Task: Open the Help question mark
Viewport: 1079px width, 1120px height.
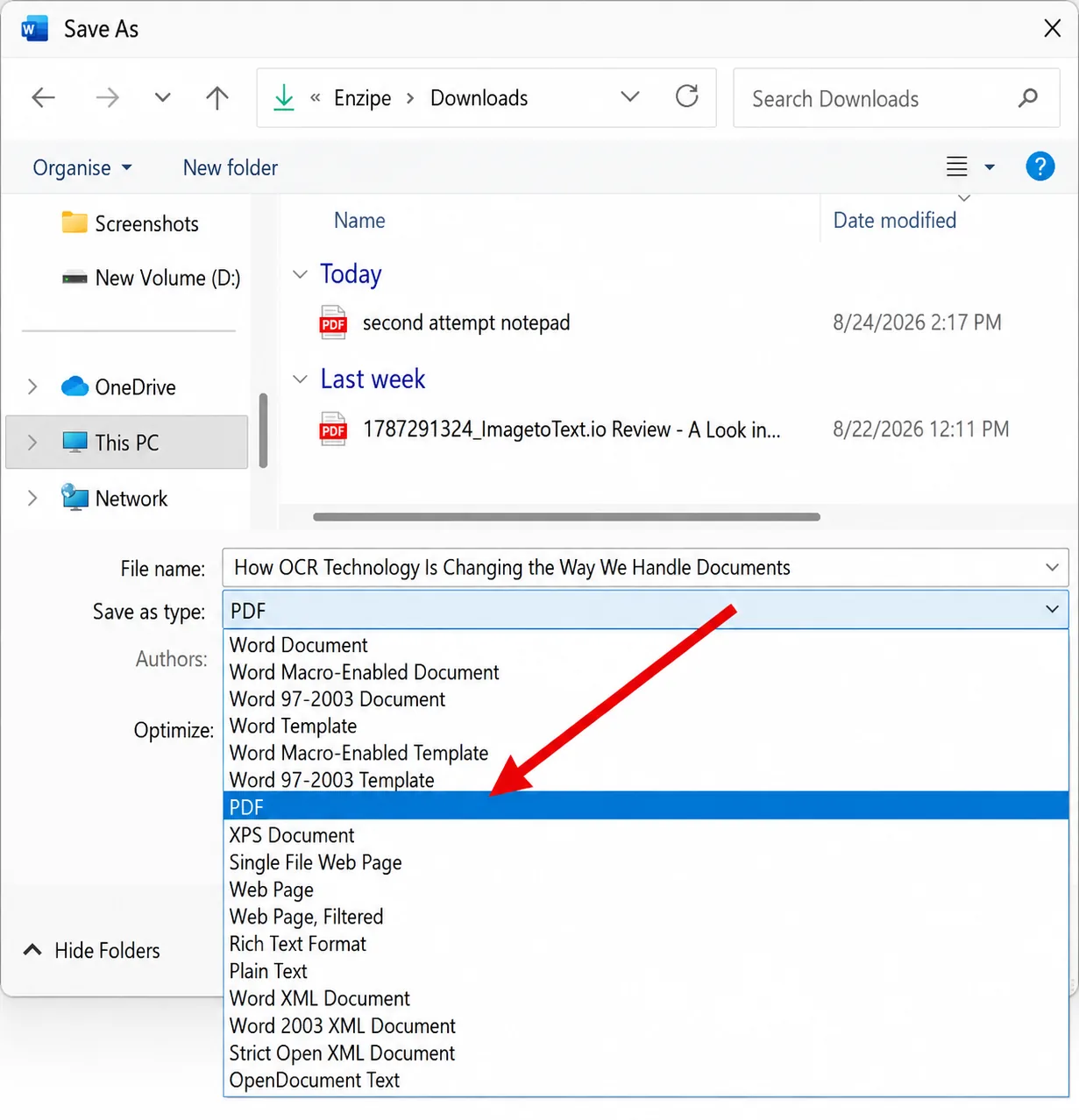Action: click(1040, 167)
